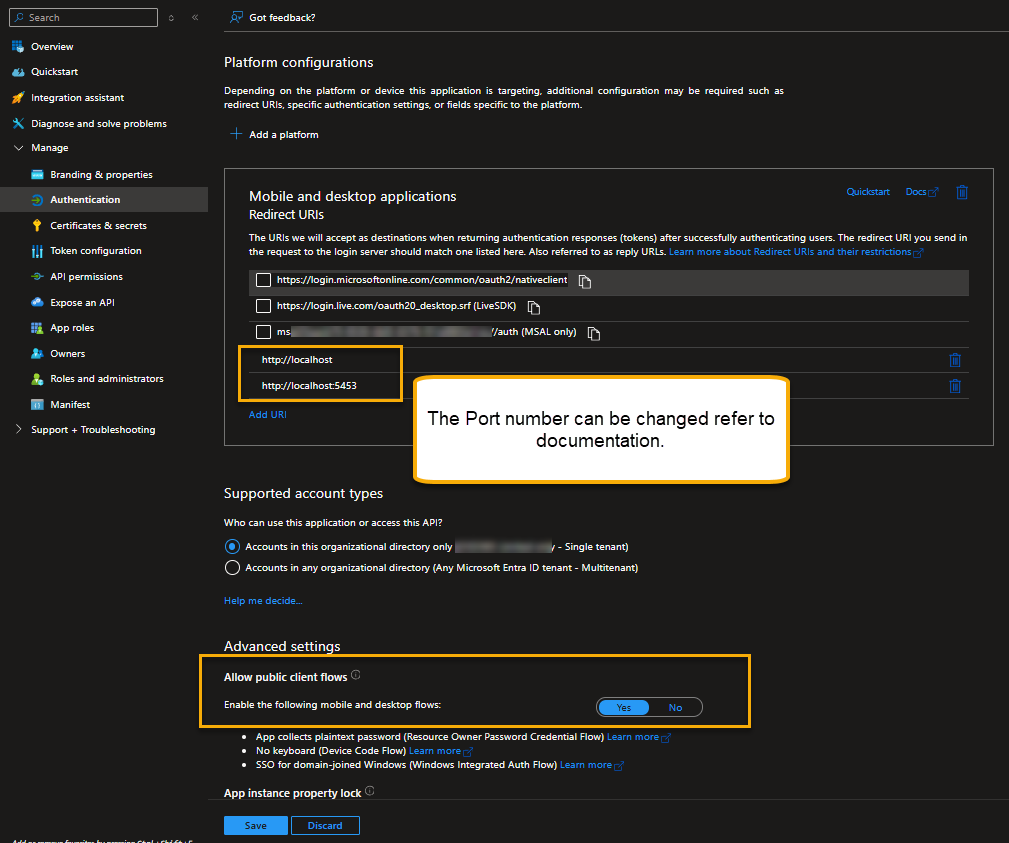1009x843 pixels.
Task: Delete the http://localhost redirect URI
Action: (x=954, y=360)
